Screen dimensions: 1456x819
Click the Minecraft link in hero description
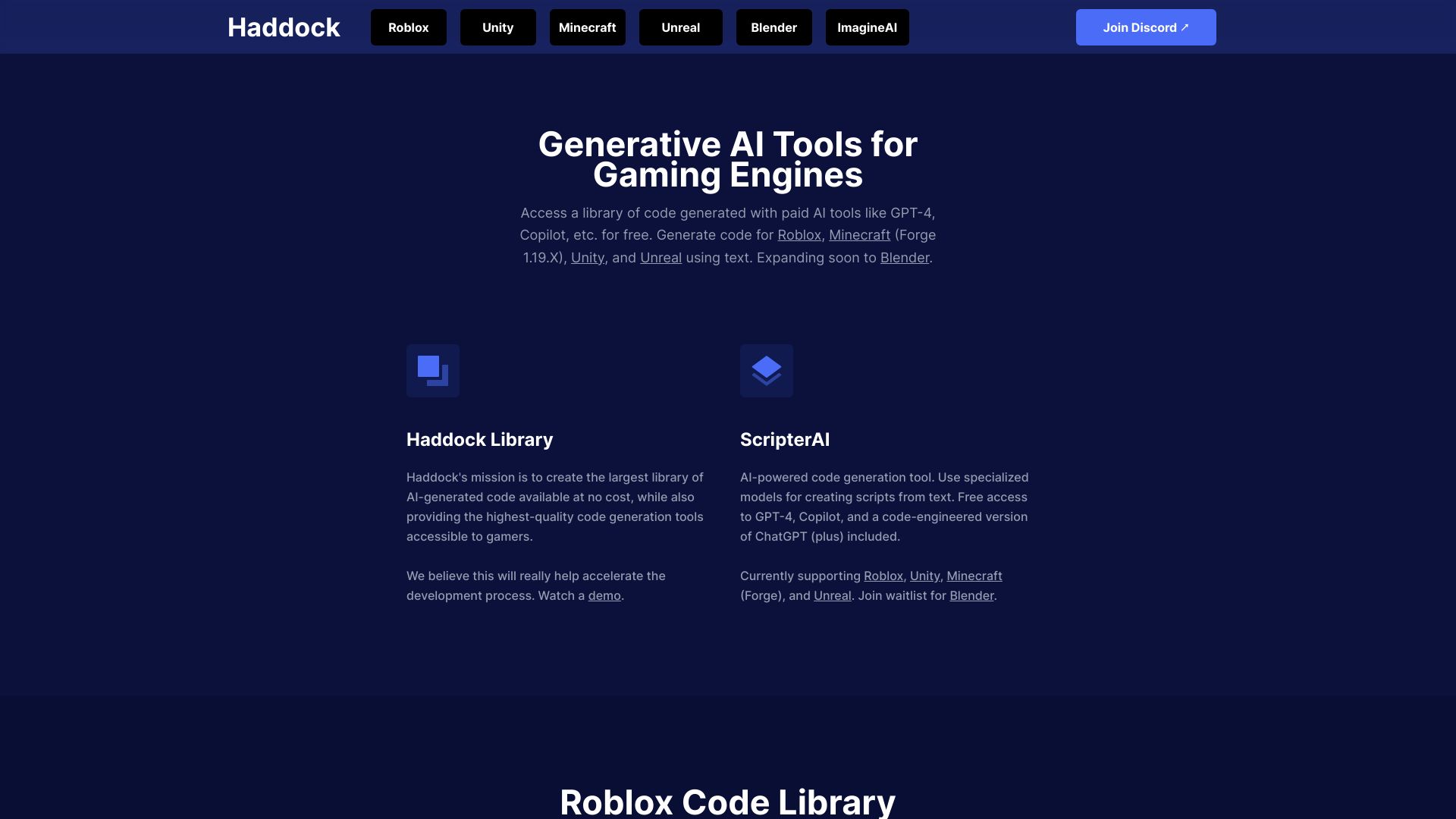[859, 235]
